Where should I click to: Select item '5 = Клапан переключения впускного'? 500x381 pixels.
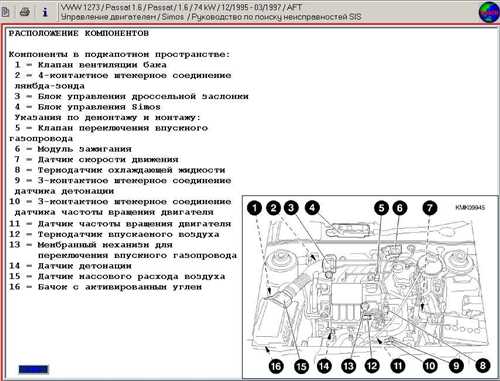tap(111, 128)
